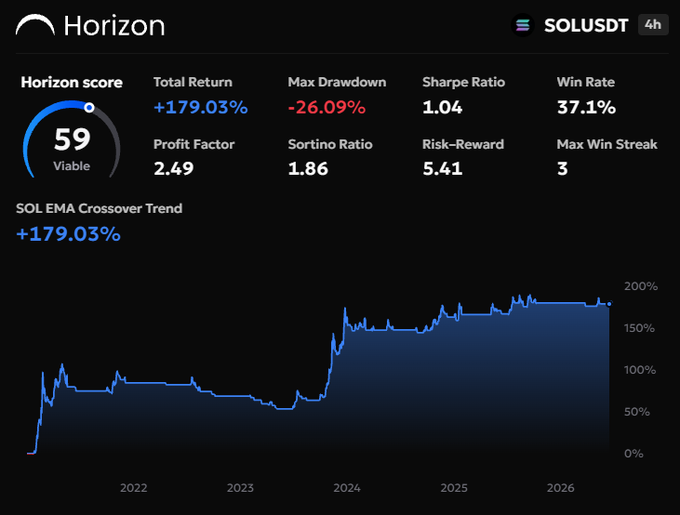This screenshot has width=680, height=515.
Task: Click the Horizon arc logo icon
Action: [35, 25]
